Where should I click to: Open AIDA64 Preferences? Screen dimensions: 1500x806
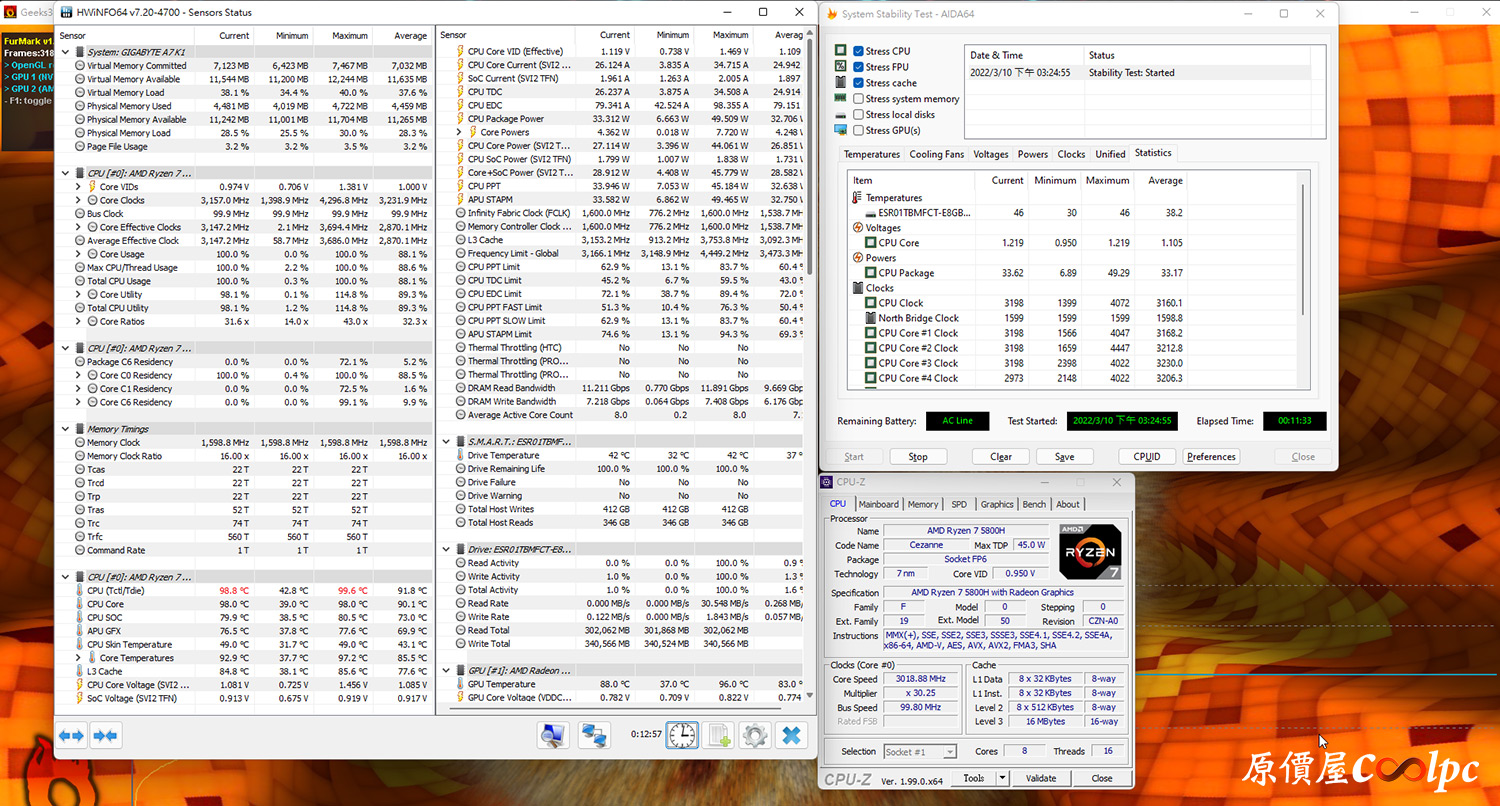click(x=1212, y=457)
